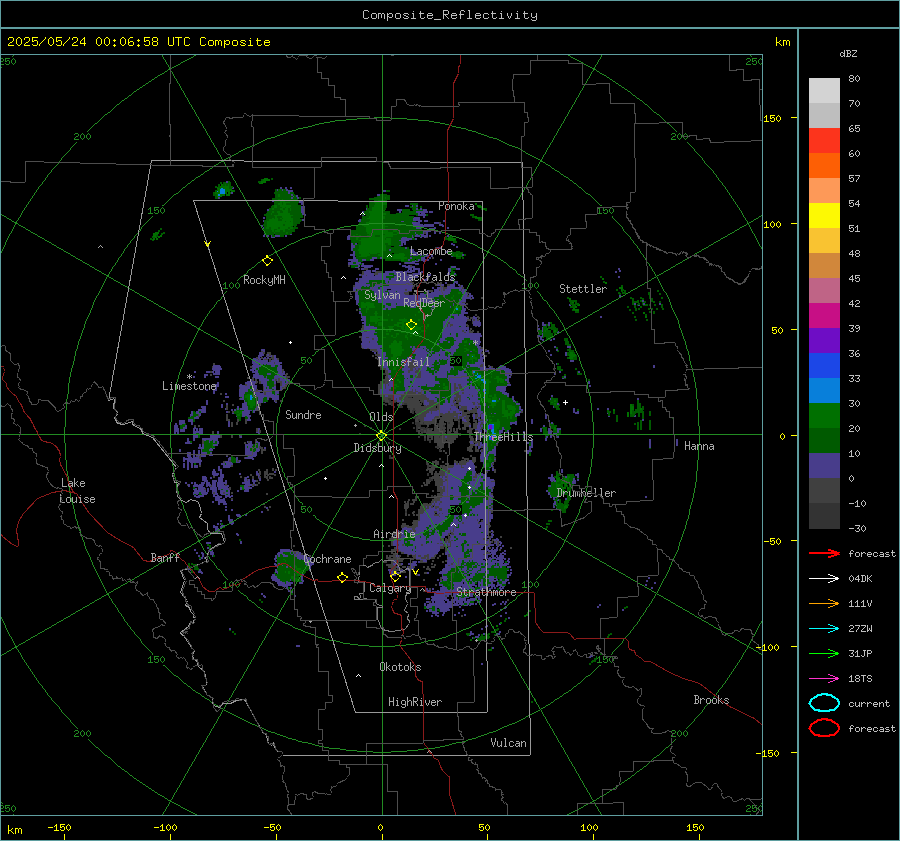The width and height of the screenshot is (900, 841).
Task: Click the 04DK legend label text
Action: (x=860, y=579)
